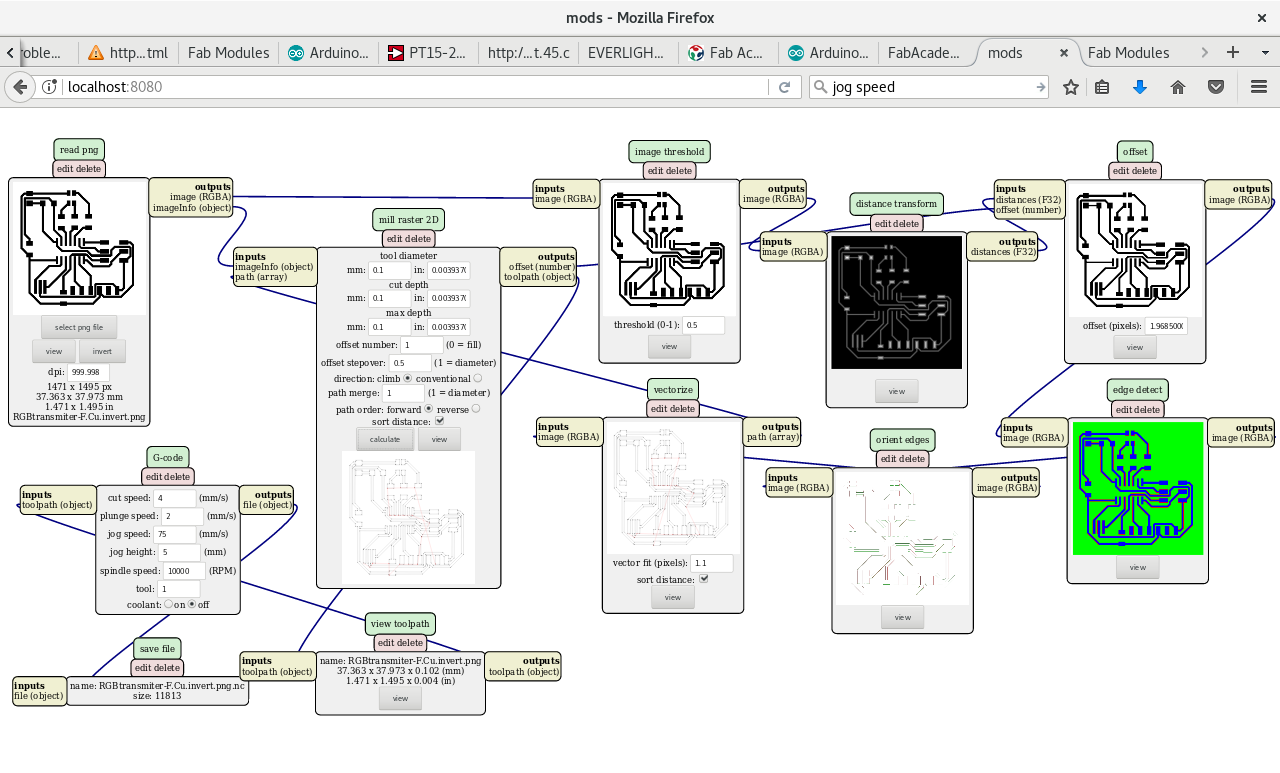Bookmark this page with the star

point(1071,87)
